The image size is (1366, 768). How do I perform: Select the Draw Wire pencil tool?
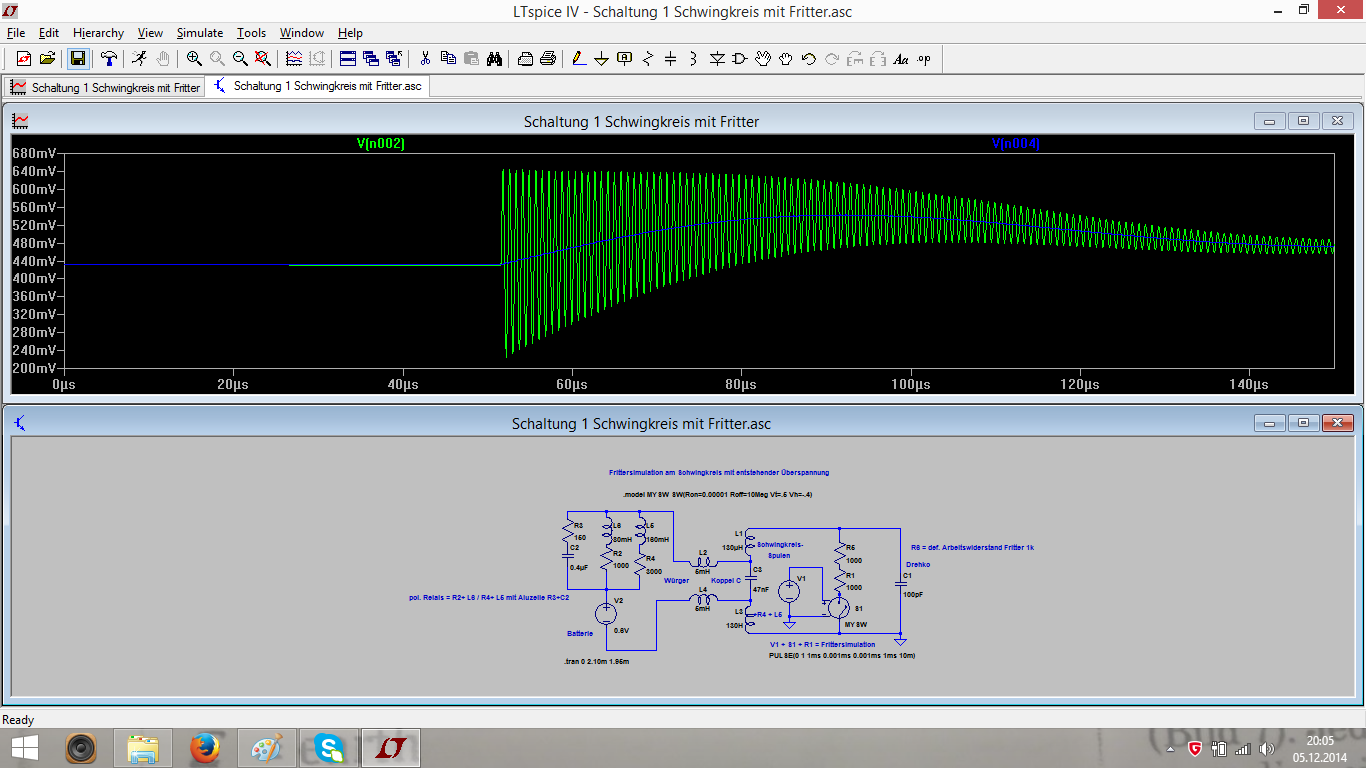click(579, 59)
